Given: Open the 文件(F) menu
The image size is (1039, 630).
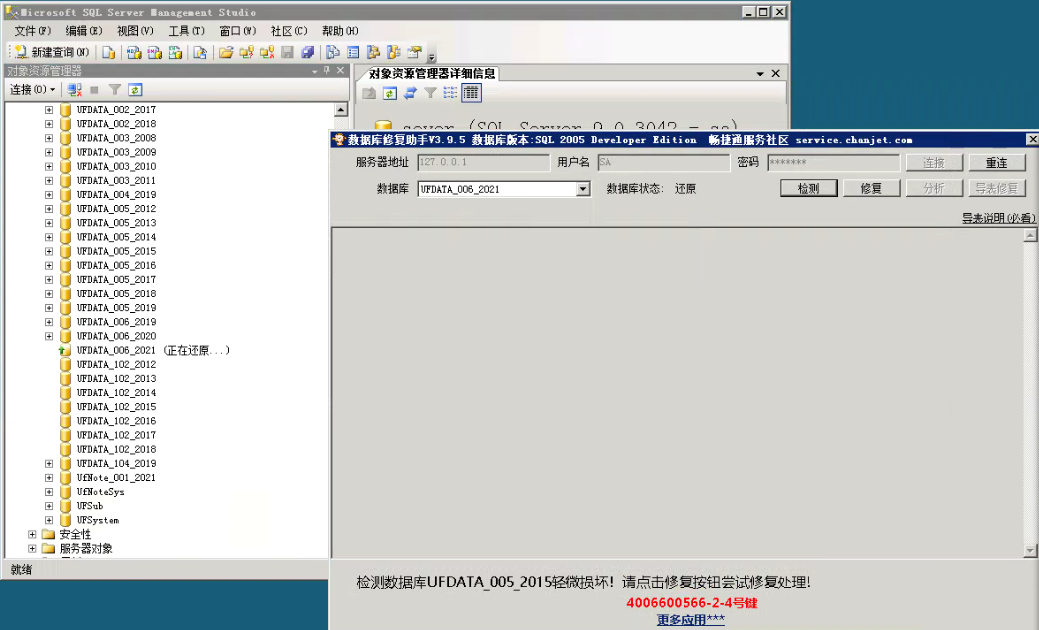Looking at the screenshot, I should click(32, 31).
